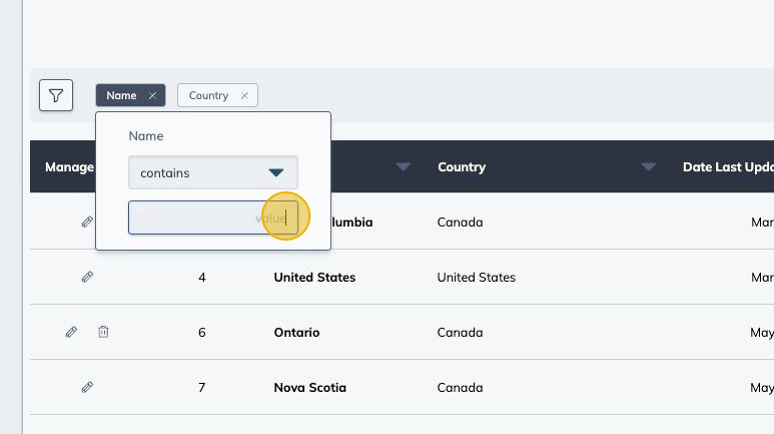This screenshot has width=774, height=434.
Task: Select the Country filter chip
Action: click(208, 96)
